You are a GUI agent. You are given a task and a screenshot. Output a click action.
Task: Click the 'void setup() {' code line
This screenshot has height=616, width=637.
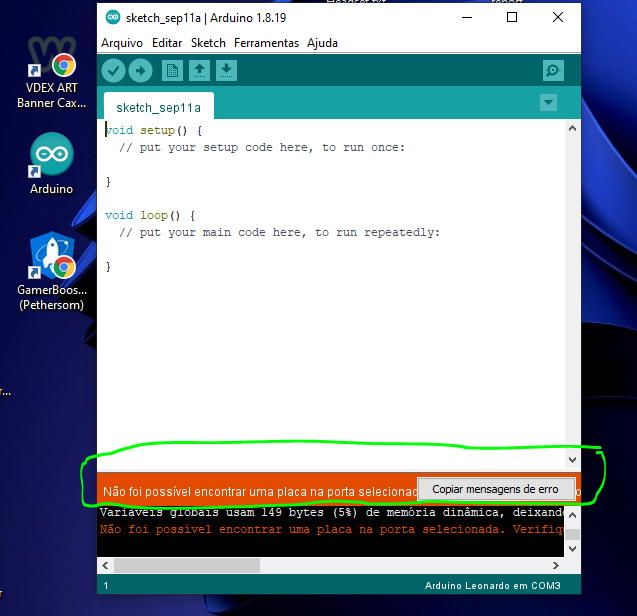pos(154,130)
